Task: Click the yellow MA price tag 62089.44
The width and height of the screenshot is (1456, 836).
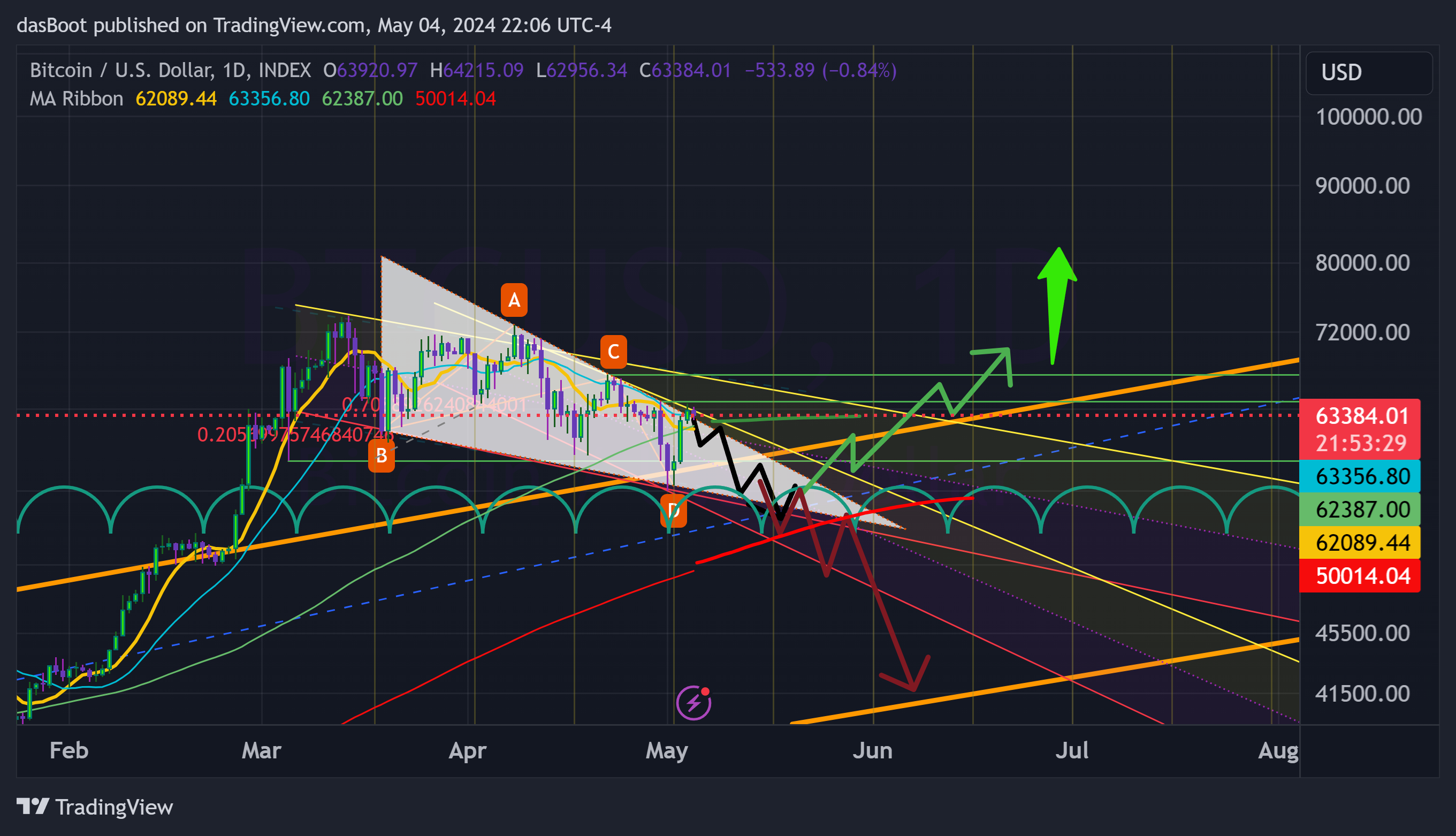Action: pos(1360,542)
